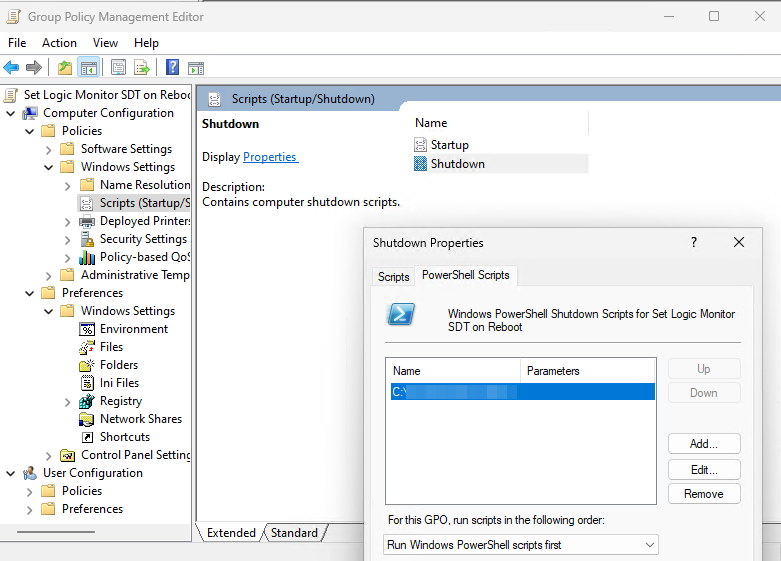Click the Back arrow toolbar icon

point(11,68)
